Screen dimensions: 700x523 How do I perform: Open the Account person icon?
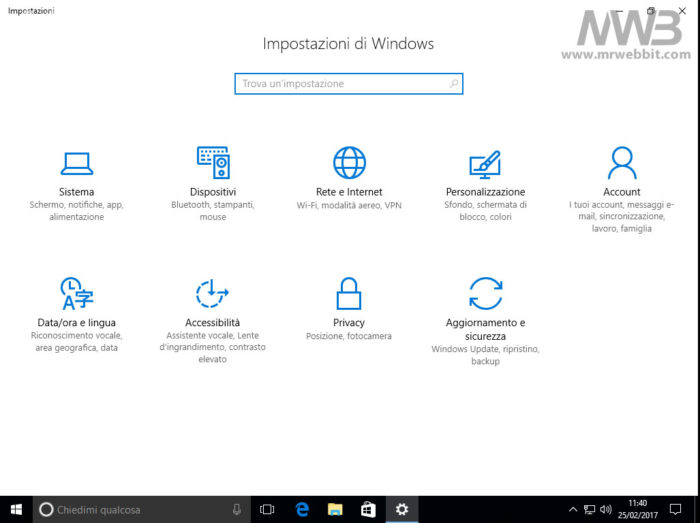(622, 163)
